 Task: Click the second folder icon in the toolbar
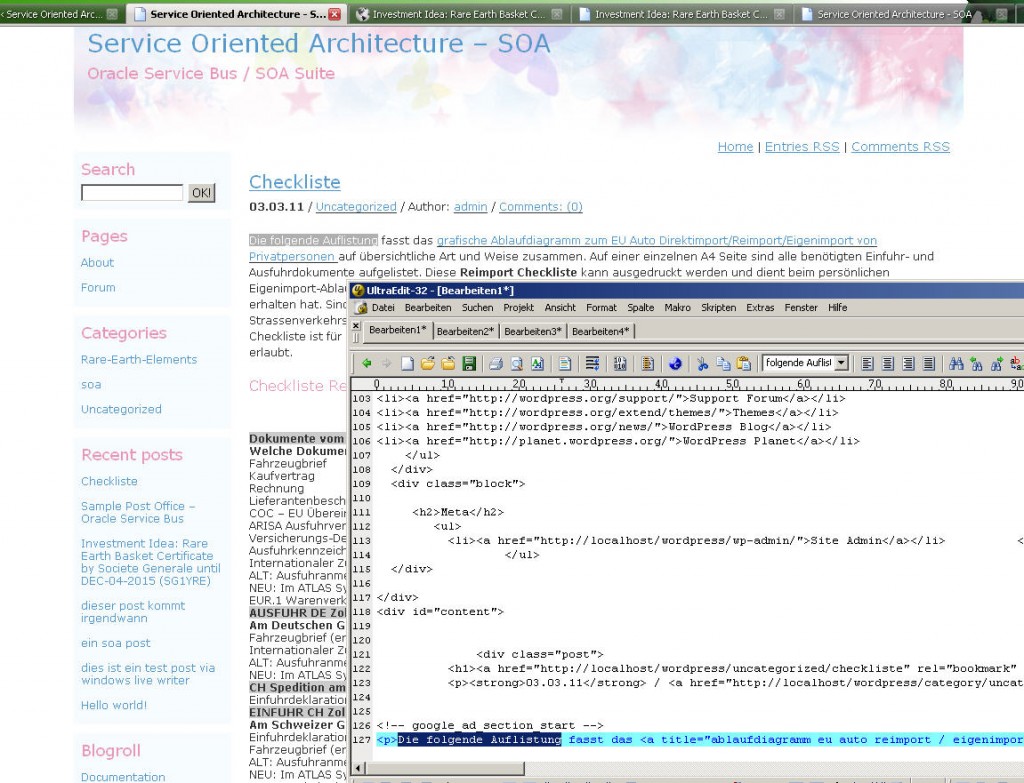[x=448, y=363]
